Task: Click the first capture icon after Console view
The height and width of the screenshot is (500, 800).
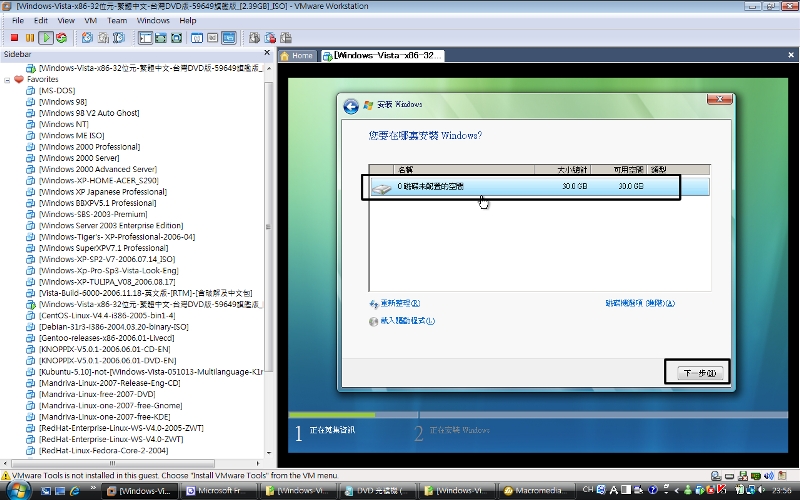Action: (x=254, y=38)
